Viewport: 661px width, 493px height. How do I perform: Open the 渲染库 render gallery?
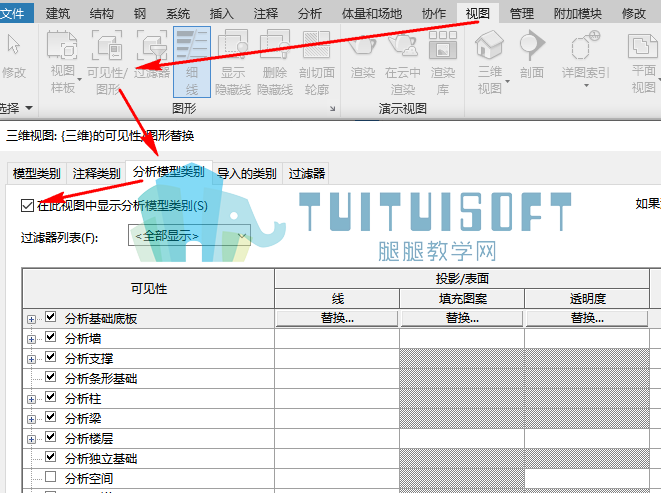(x=443, y=62)
